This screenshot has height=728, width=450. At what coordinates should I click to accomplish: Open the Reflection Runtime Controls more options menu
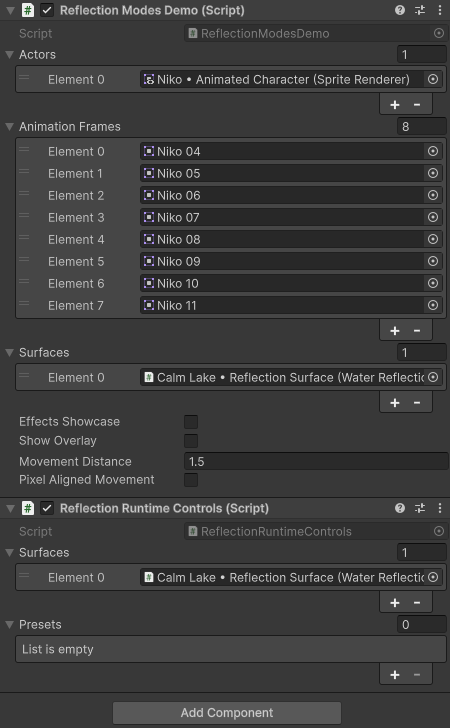click(x=439, y=508)
